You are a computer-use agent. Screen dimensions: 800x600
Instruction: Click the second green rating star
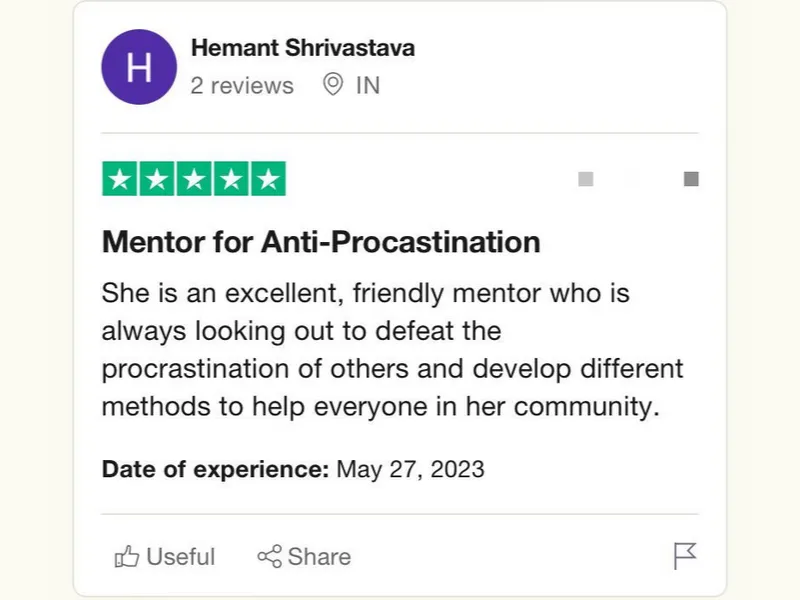point(157,179)
